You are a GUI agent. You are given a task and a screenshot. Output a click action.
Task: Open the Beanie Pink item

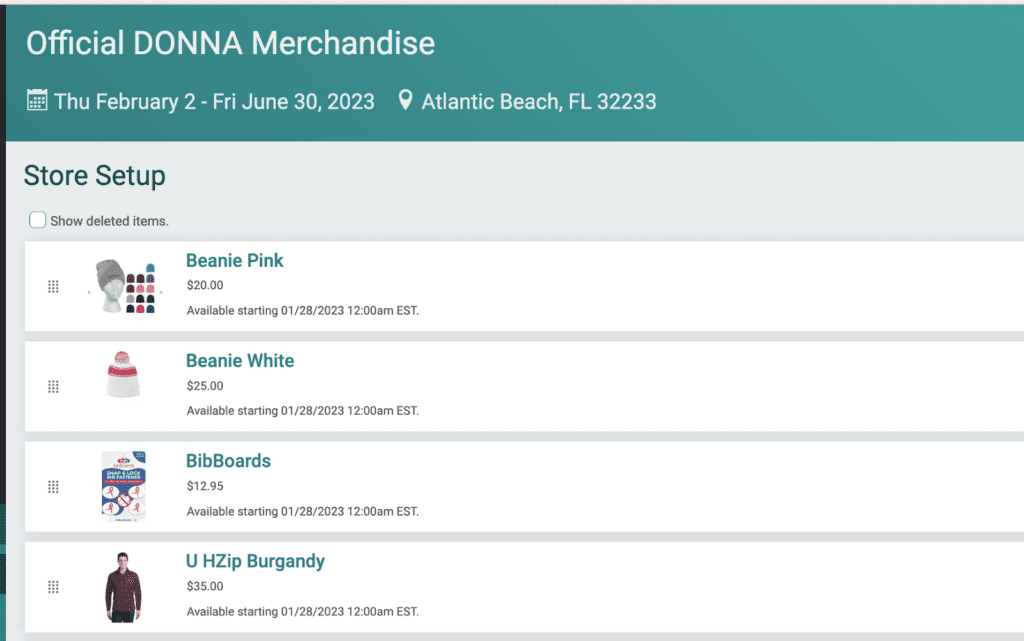234,260
